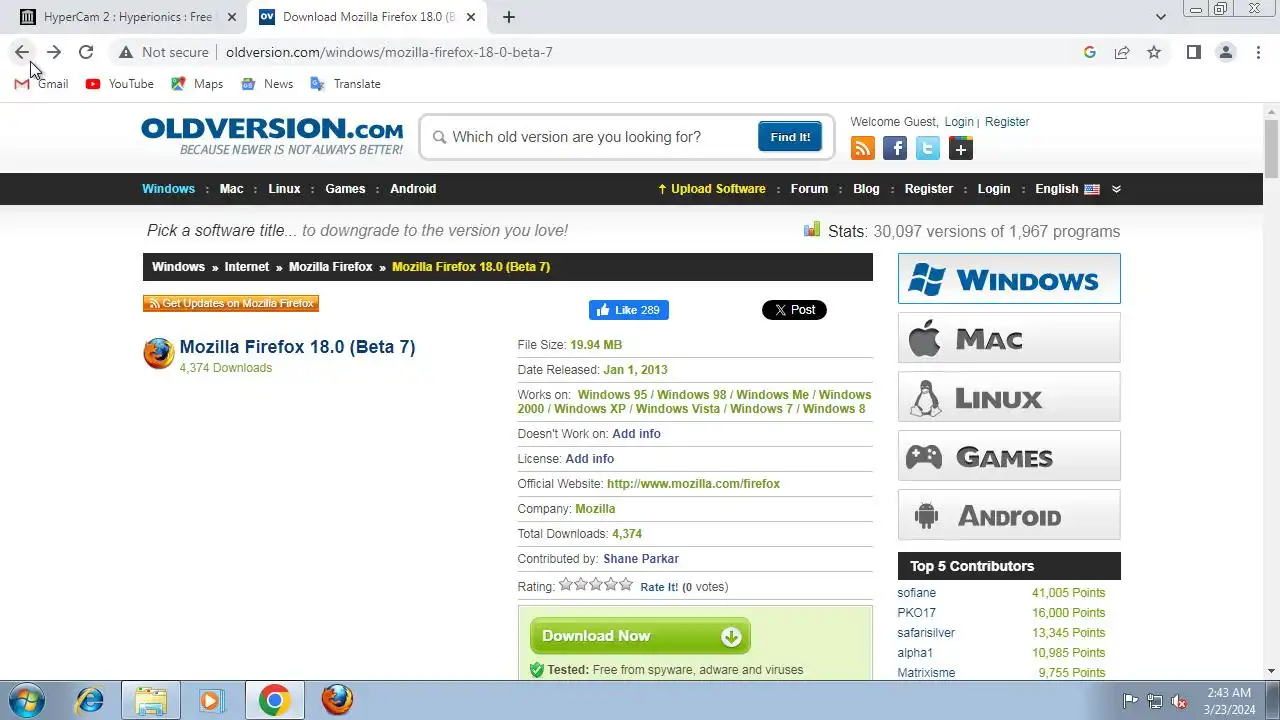1280x720 pixels.
Task: Close the Download Mozilla Firefox tab
Action: point(471,17)
